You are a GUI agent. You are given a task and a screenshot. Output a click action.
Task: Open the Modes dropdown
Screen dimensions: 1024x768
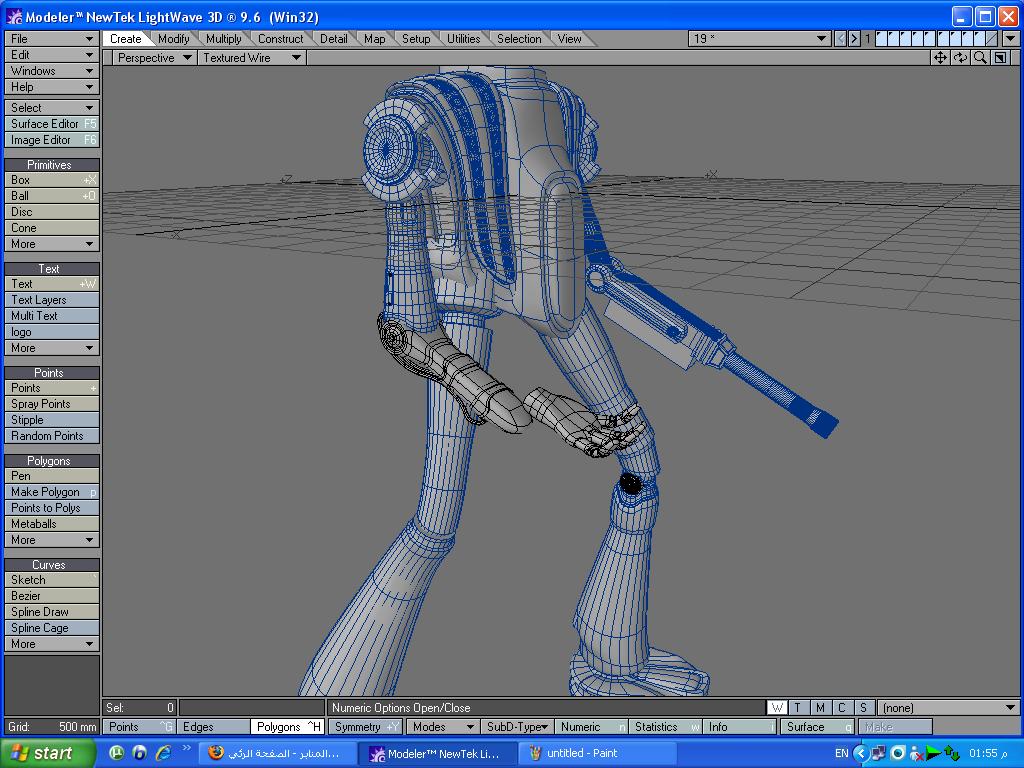[443, 727]
